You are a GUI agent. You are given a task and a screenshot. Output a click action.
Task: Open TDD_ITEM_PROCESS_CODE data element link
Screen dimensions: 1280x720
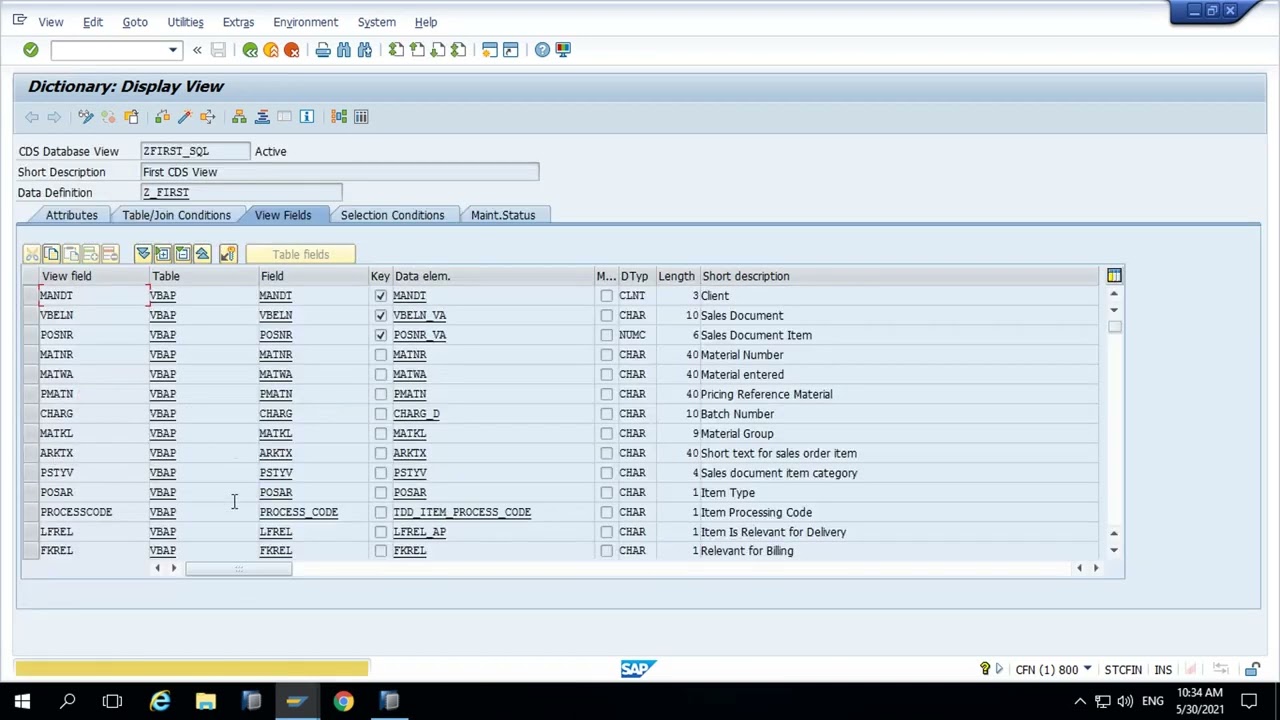(461, 512)
